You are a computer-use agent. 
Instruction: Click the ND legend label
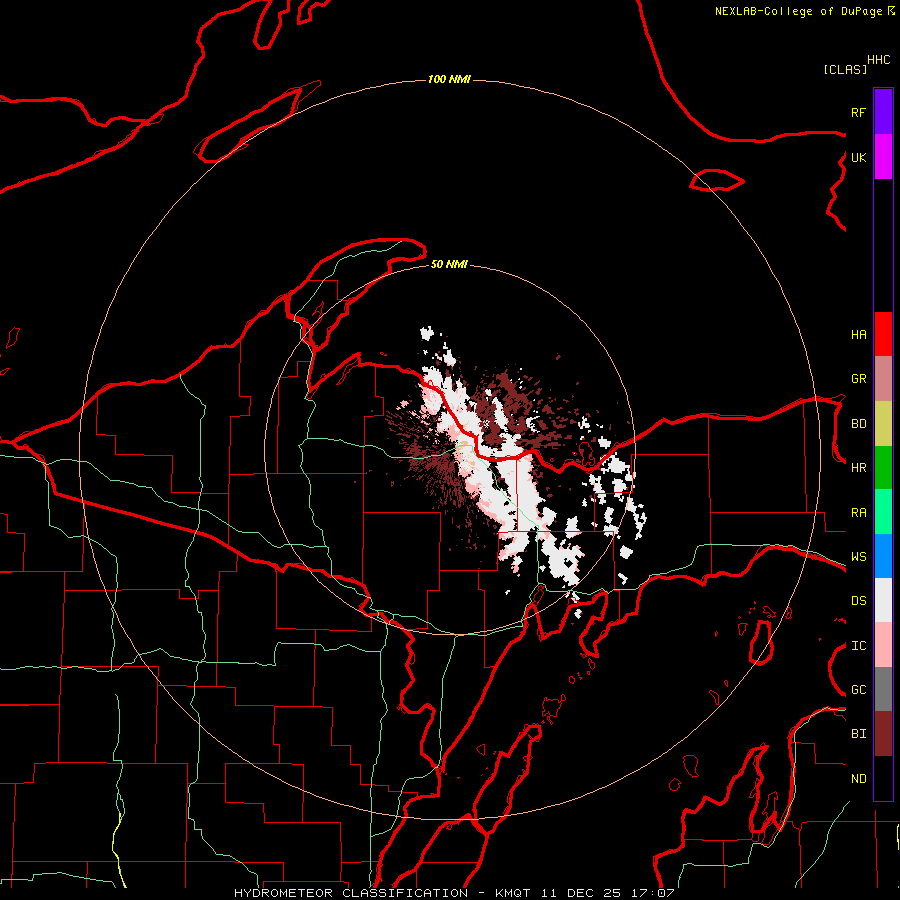click(x=858, y=779)
